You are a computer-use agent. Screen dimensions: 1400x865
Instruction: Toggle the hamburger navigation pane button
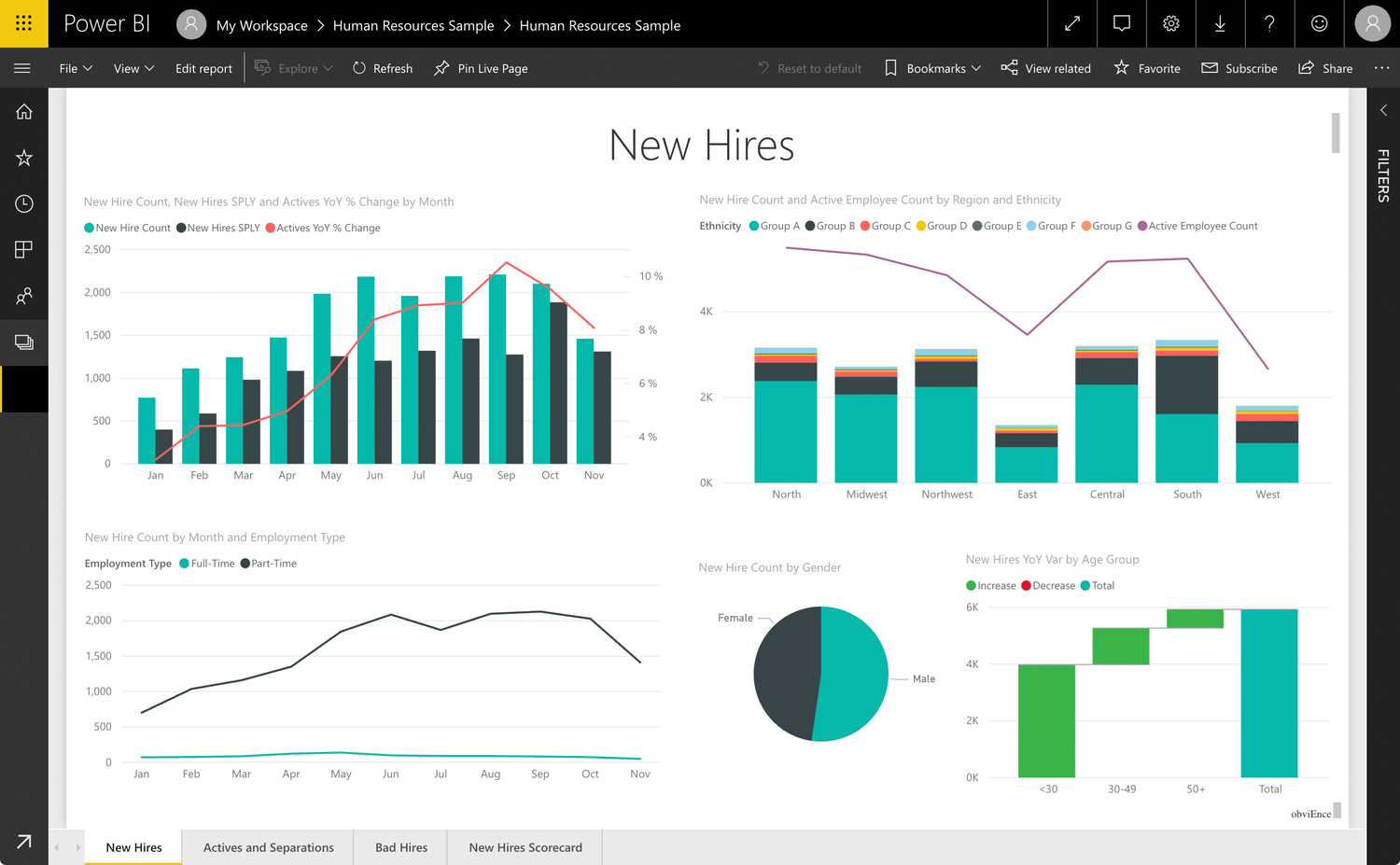(22, 68)
